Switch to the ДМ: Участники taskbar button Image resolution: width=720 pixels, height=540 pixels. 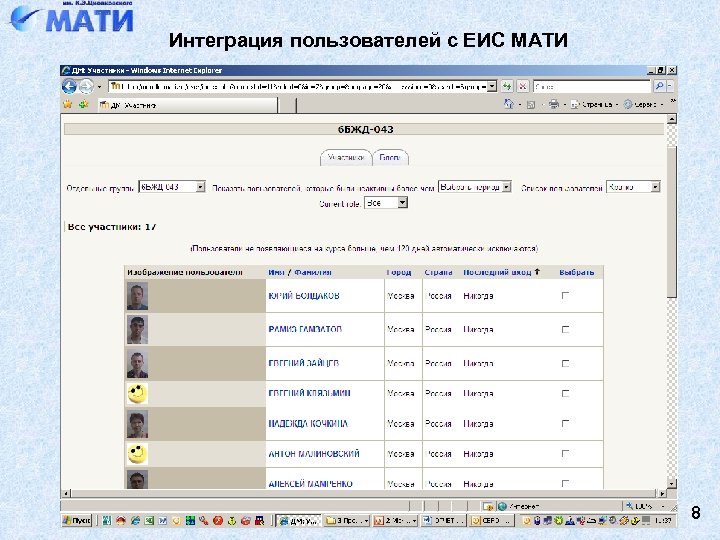[298, 520]
